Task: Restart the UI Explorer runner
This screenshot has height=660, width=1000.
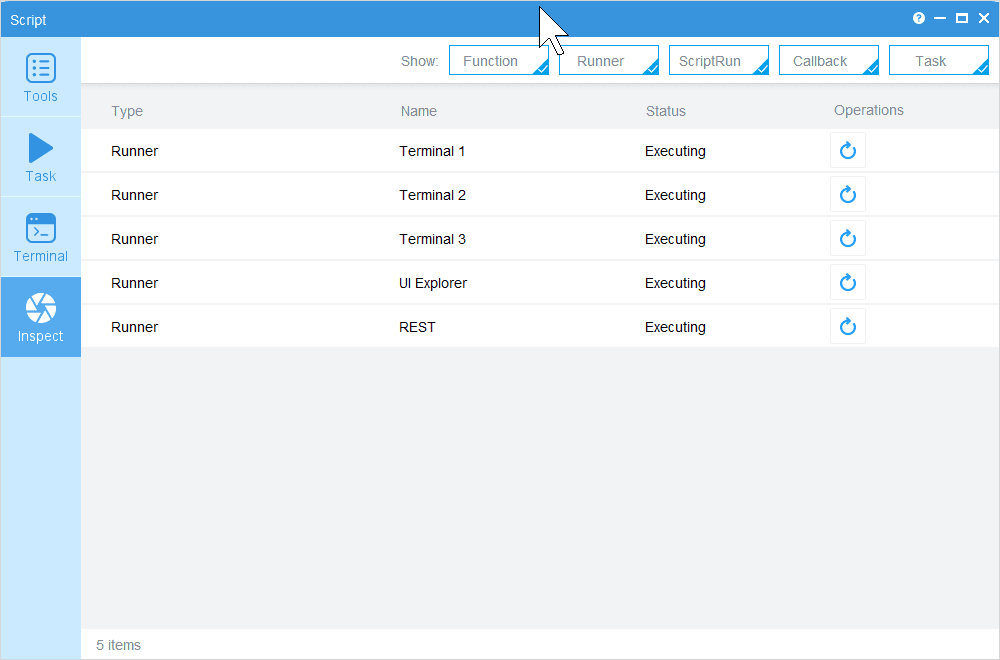Action: click(x=848, y=282)
